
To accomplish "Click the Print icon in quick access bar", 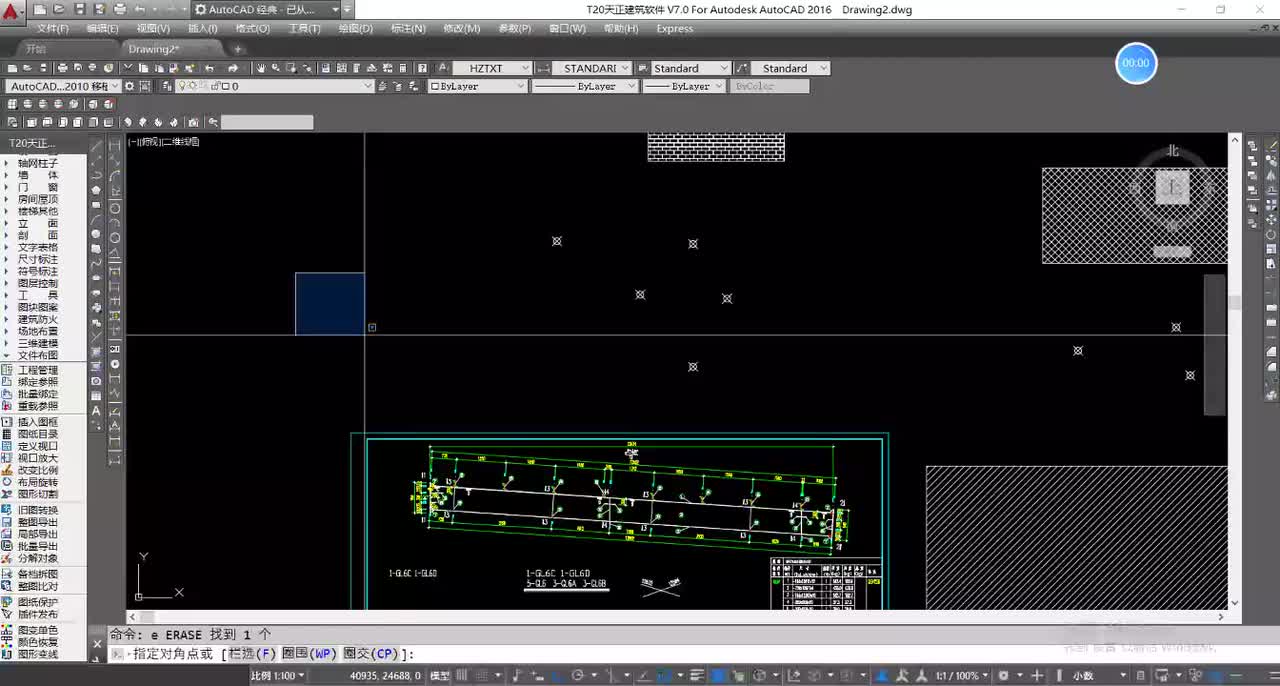I will coord(120,9).
